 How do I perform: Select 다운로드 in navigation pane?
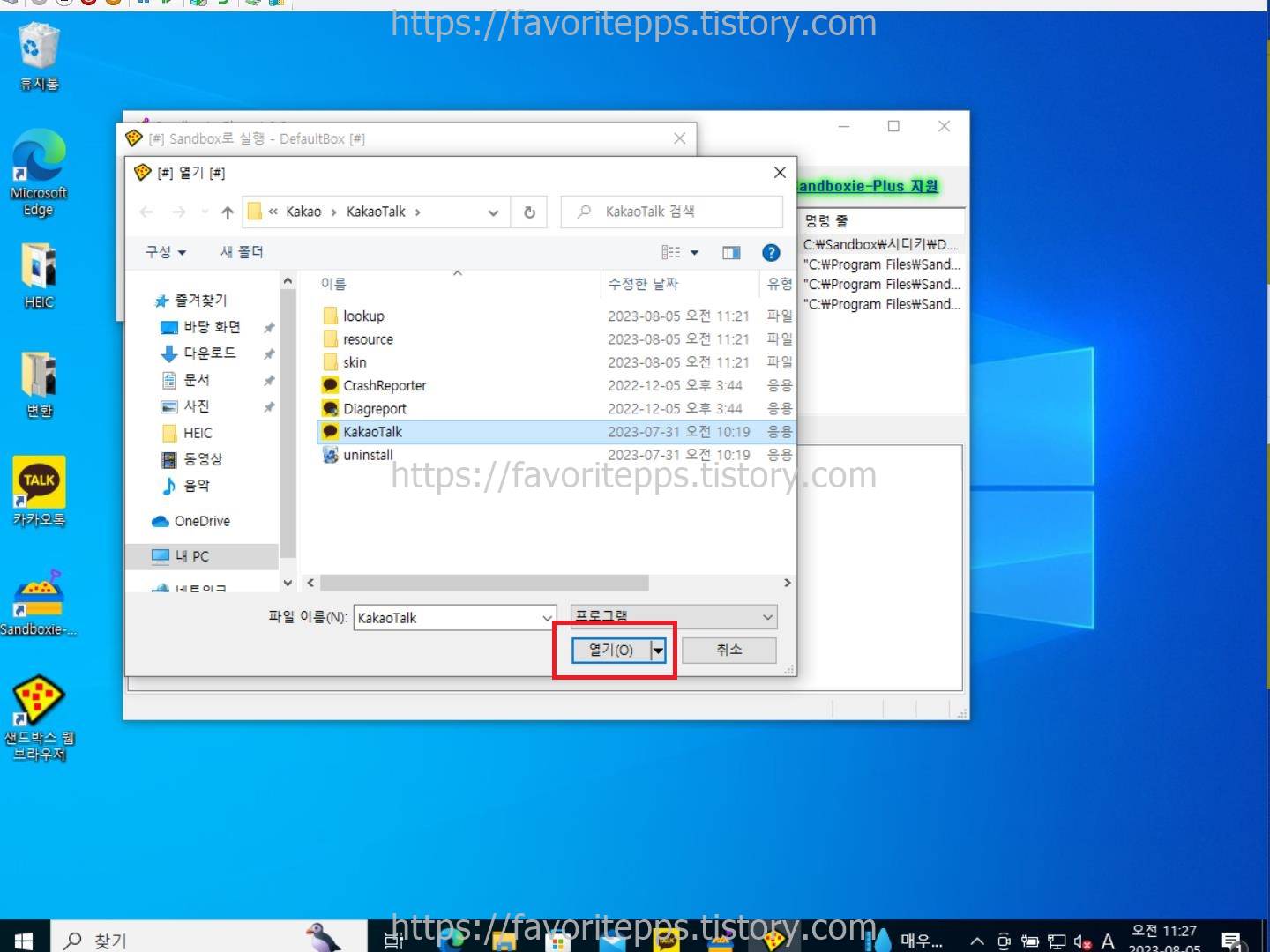210,353
